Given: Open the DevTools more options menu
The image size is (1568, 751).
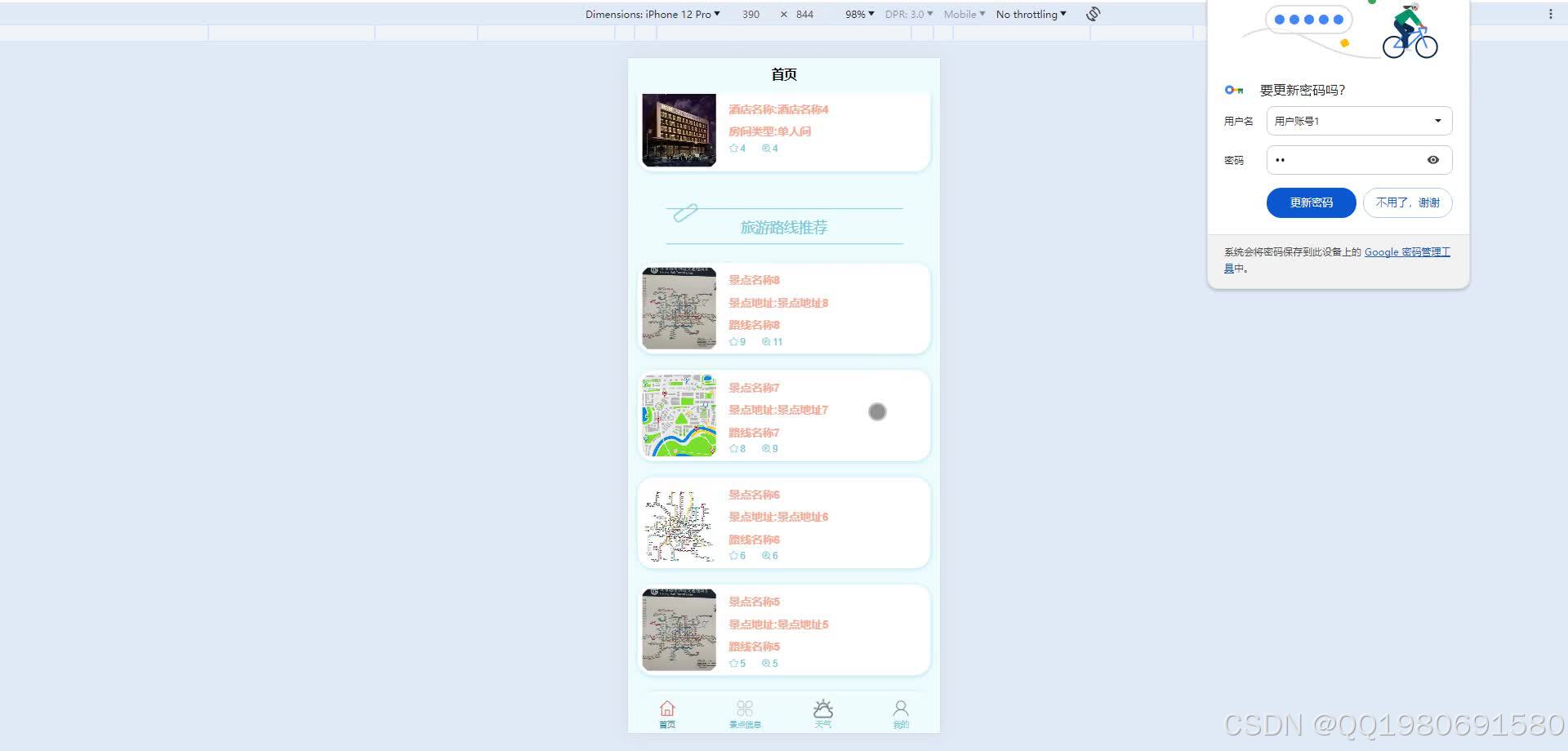Looking at the screenshot, I should point(1551,14).
